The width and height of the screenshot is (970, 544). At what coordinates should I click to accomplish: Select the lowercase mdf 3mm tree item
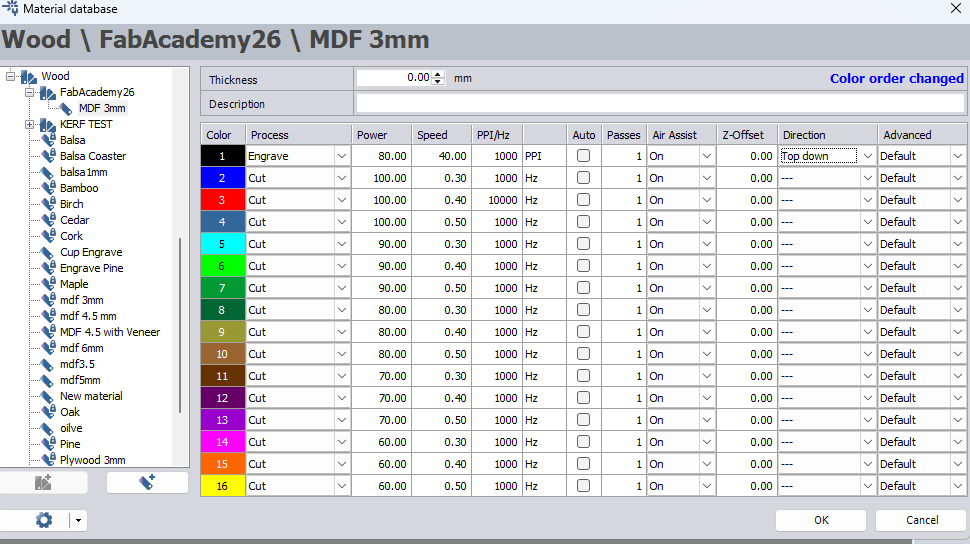[82, 300]
